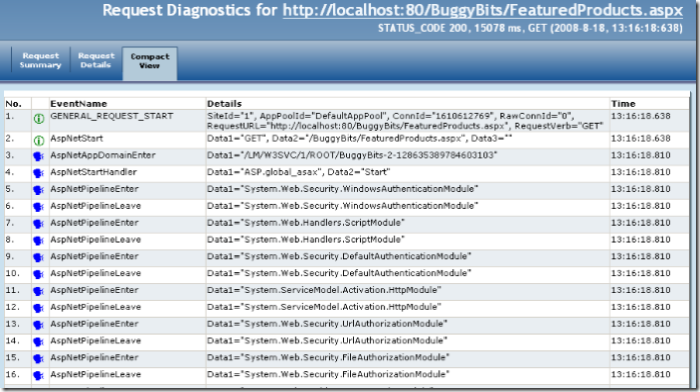This screenshot has height=392, width=700.
Task: Click the event icon in row 13
Action: click(38, 325)
